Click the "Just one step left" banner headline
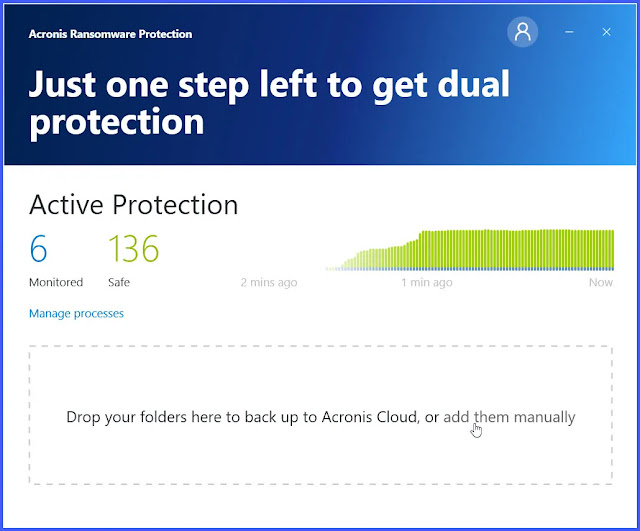 pos(269,102)
